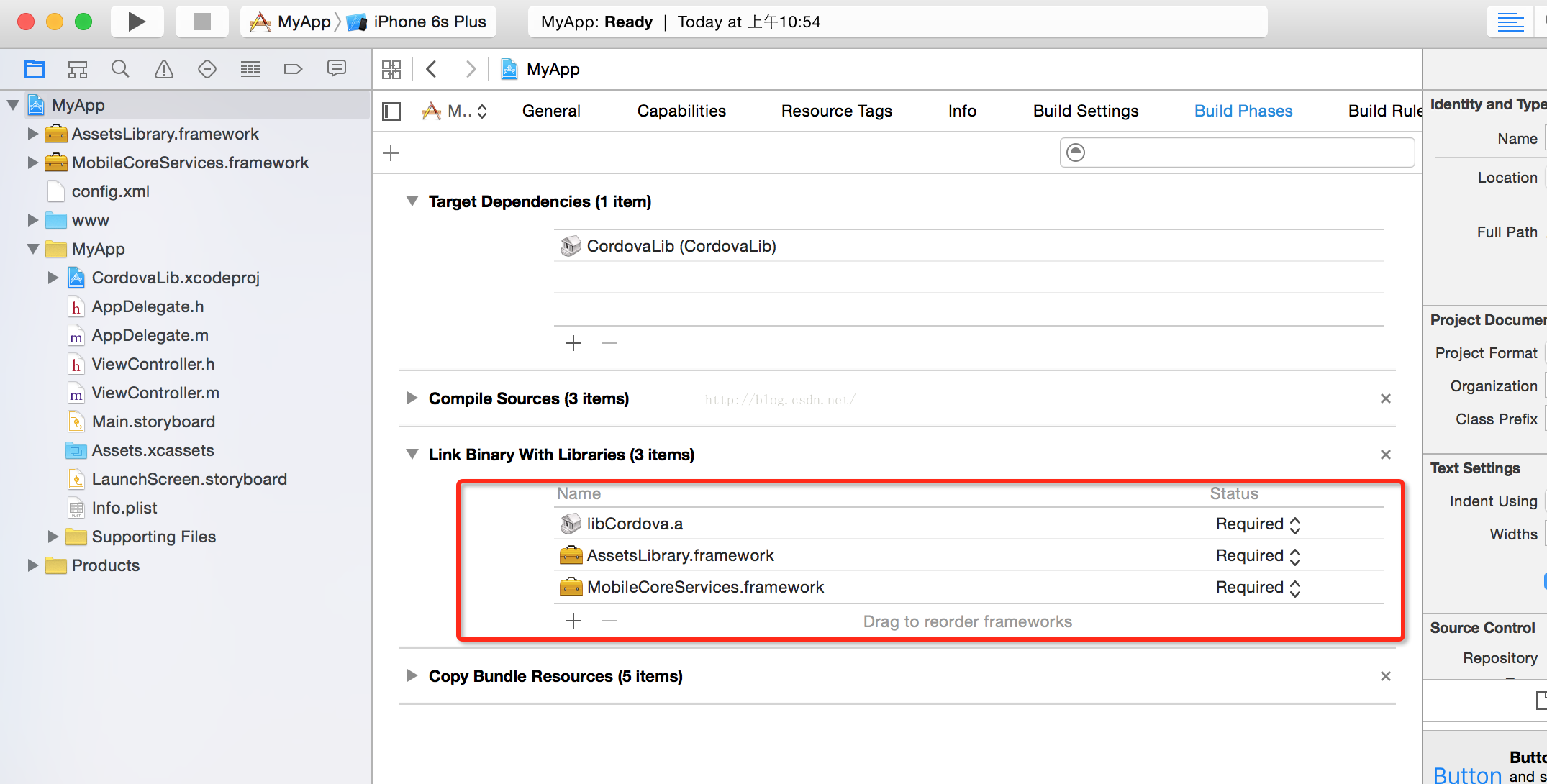The height and width of the screenshot is (784, 1547).
Task: Click the filter search field in Build Phases
Action: coord(1237,152)
